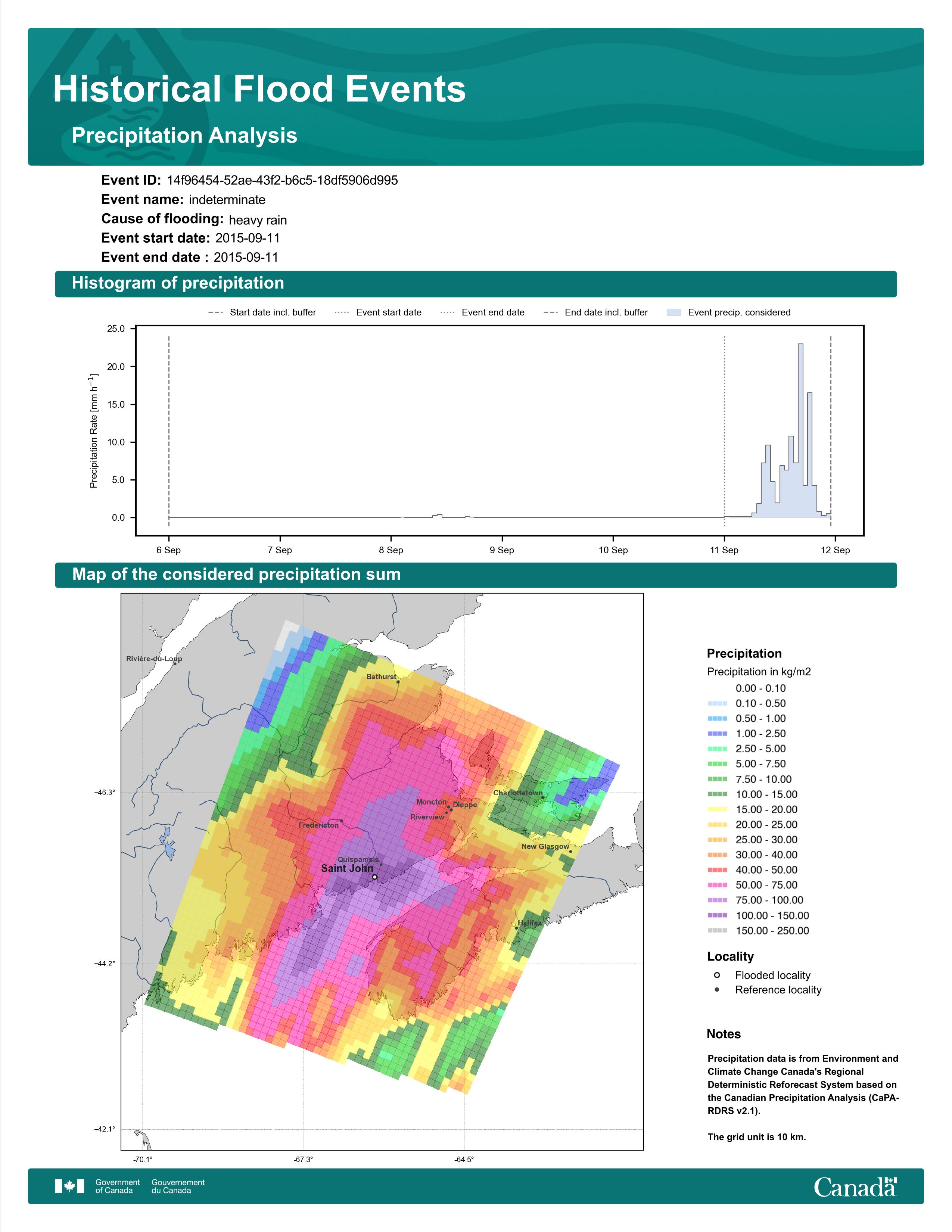Click the Notes heading
952x1232 pixels.
[x=724, y=1034]
